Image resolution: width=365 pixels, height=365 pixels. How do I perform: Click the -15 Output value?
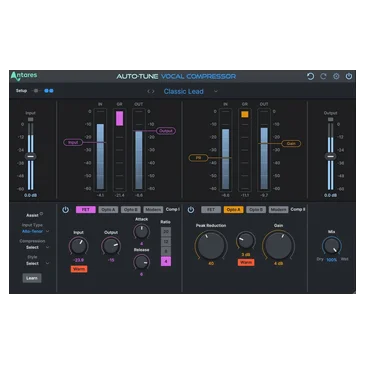(x=111, y=260)
